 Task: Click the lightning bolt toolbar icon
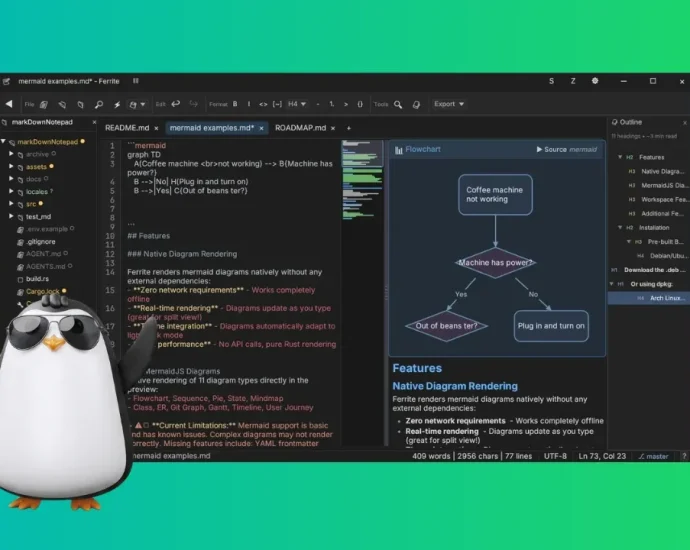(x=117, y=104)
